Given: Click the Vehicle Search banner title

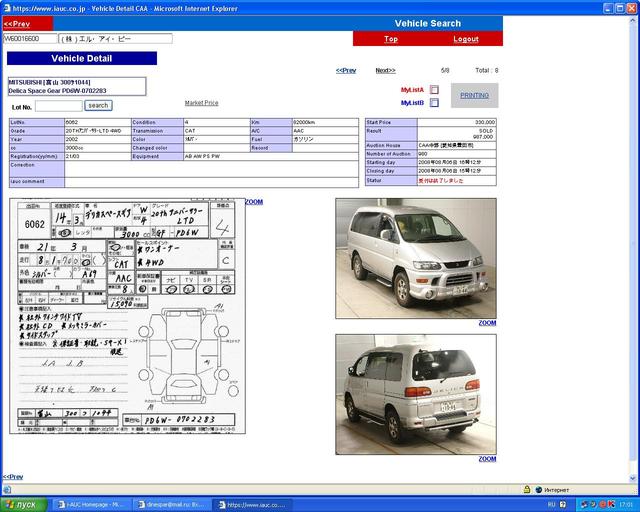Looking at the screenshot, I should (x=427, y=24).
